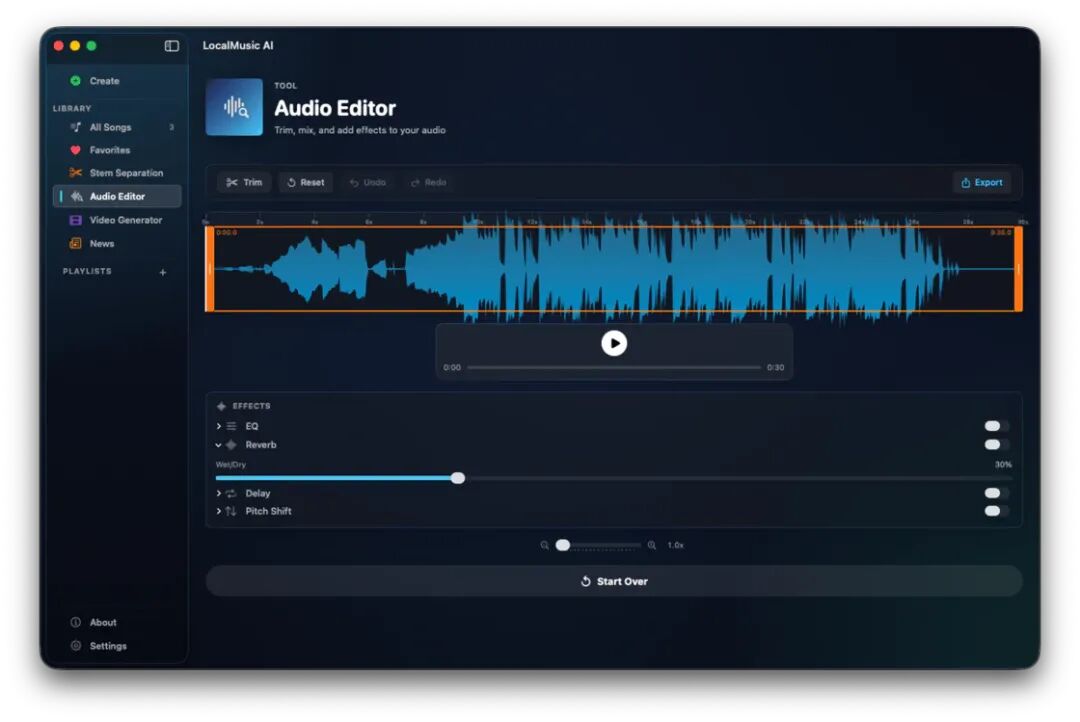Screen dimensions: 1080x722
Task: Toggle the EQ effect switch
Action: click(996, 426)
